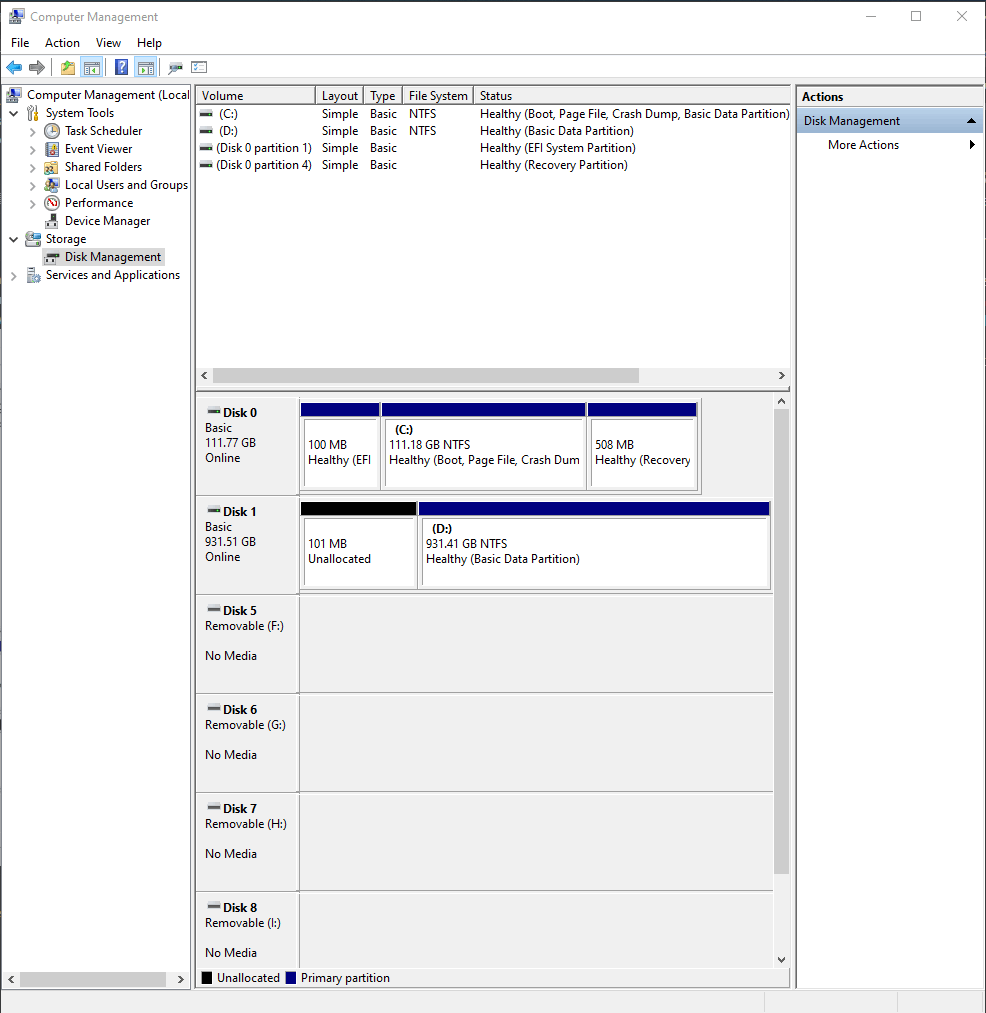This screenshot has width=986, height=1013.
Task: Open the File menu
Action: pyautogui.click(x=20, y=43)
